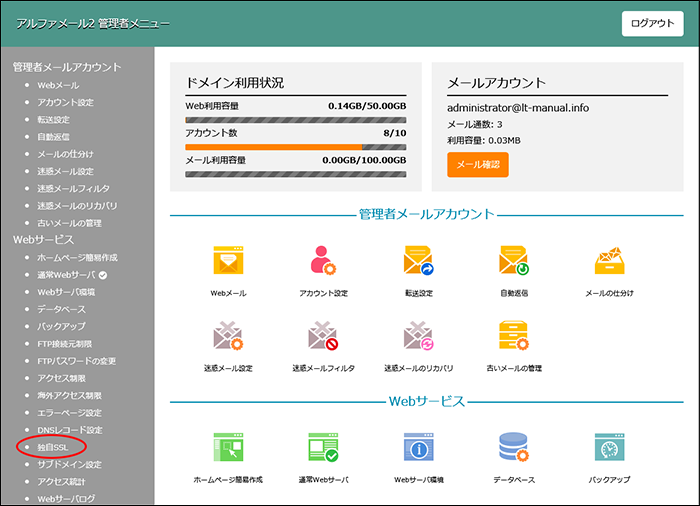Click the メール利用容量 usage bar

tap(296, 174)
